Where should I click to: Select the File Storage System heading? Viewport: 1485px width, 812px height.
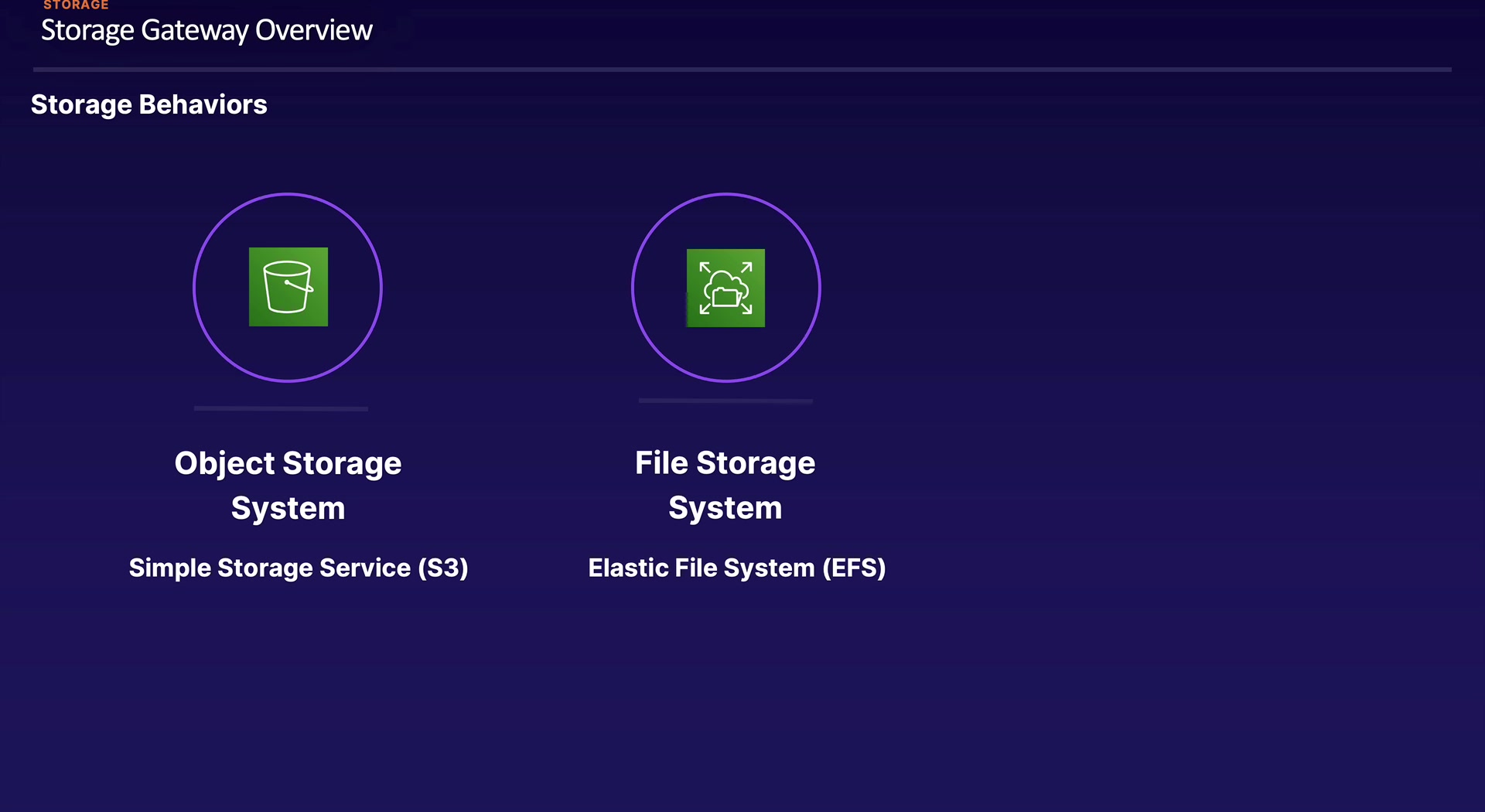[725, 485]
